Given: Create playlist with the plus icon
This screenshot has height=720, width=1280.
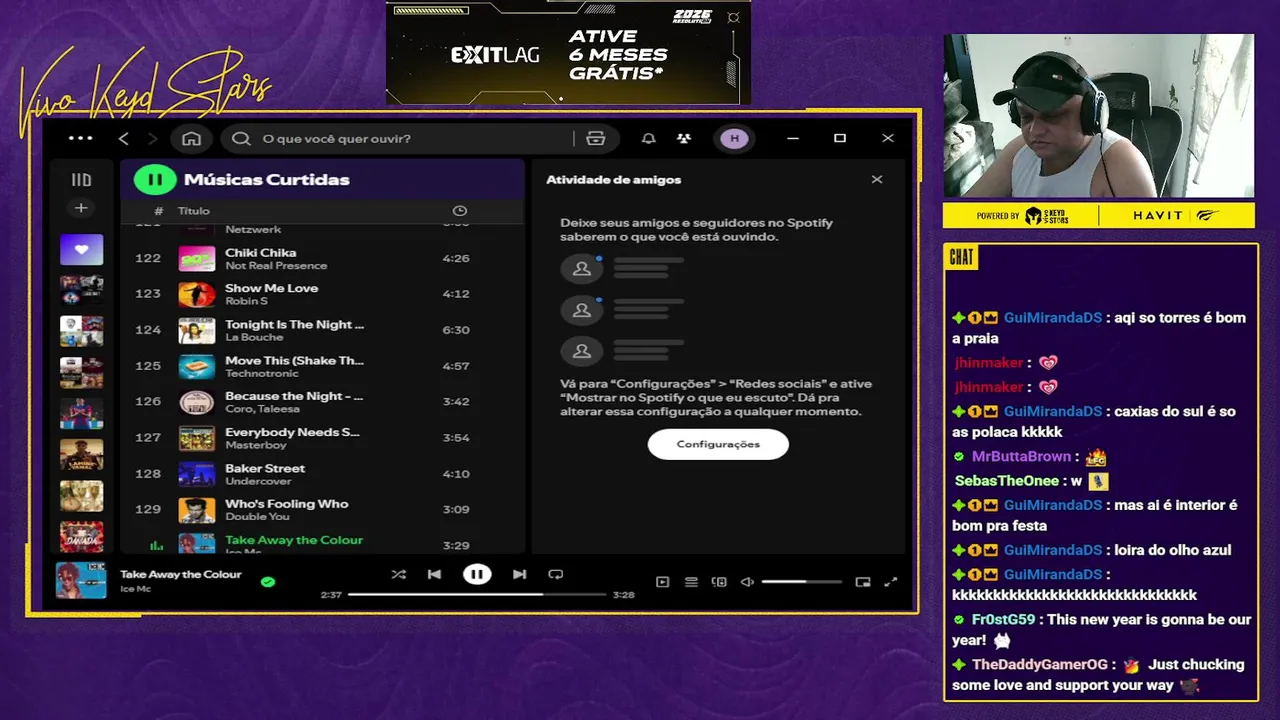Looking at the screenshot, I should tap(81, 208).
